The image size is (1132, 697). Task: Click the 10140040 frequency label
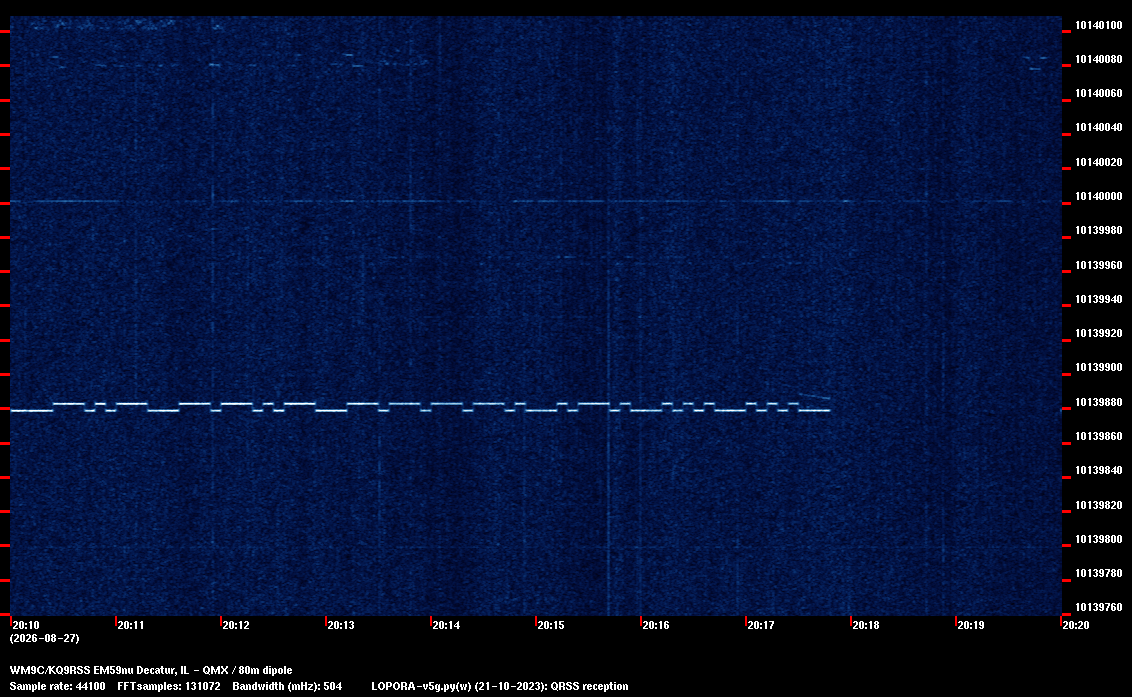coord(1099,127)
